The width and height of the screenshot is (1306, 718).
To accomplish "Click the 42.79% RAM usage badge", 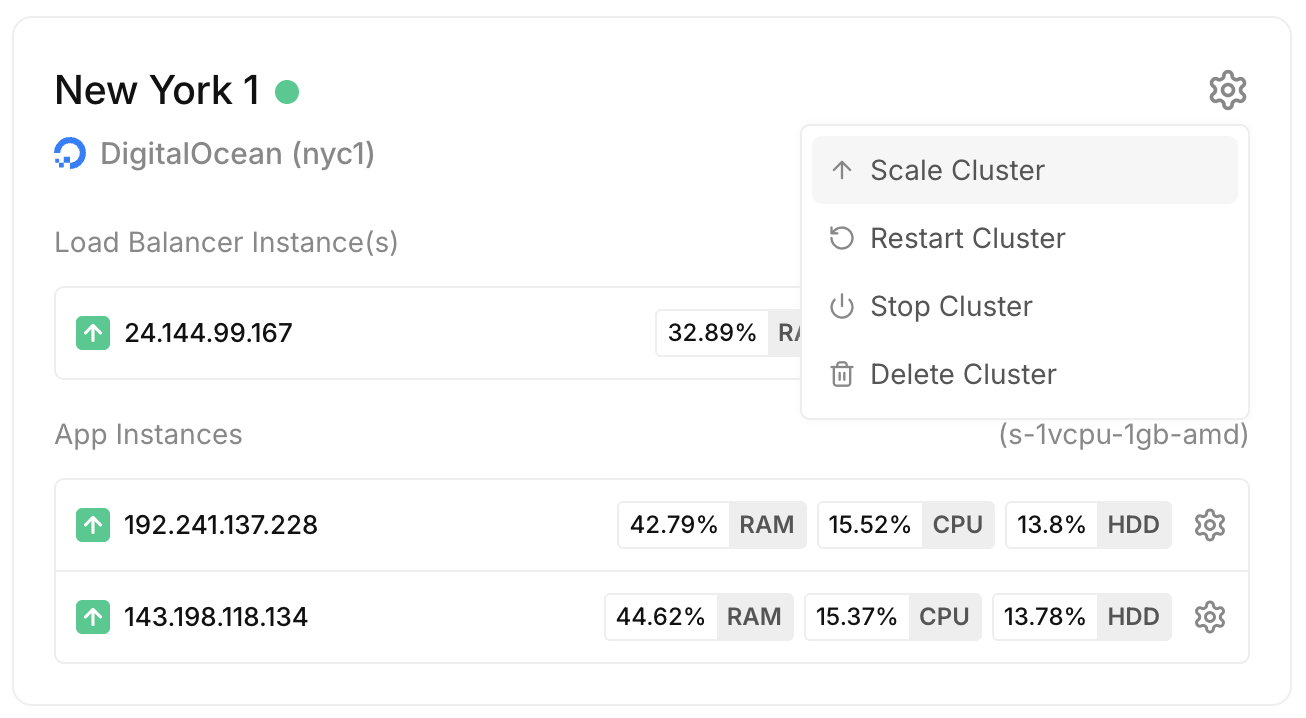I will tap(712, 525).
